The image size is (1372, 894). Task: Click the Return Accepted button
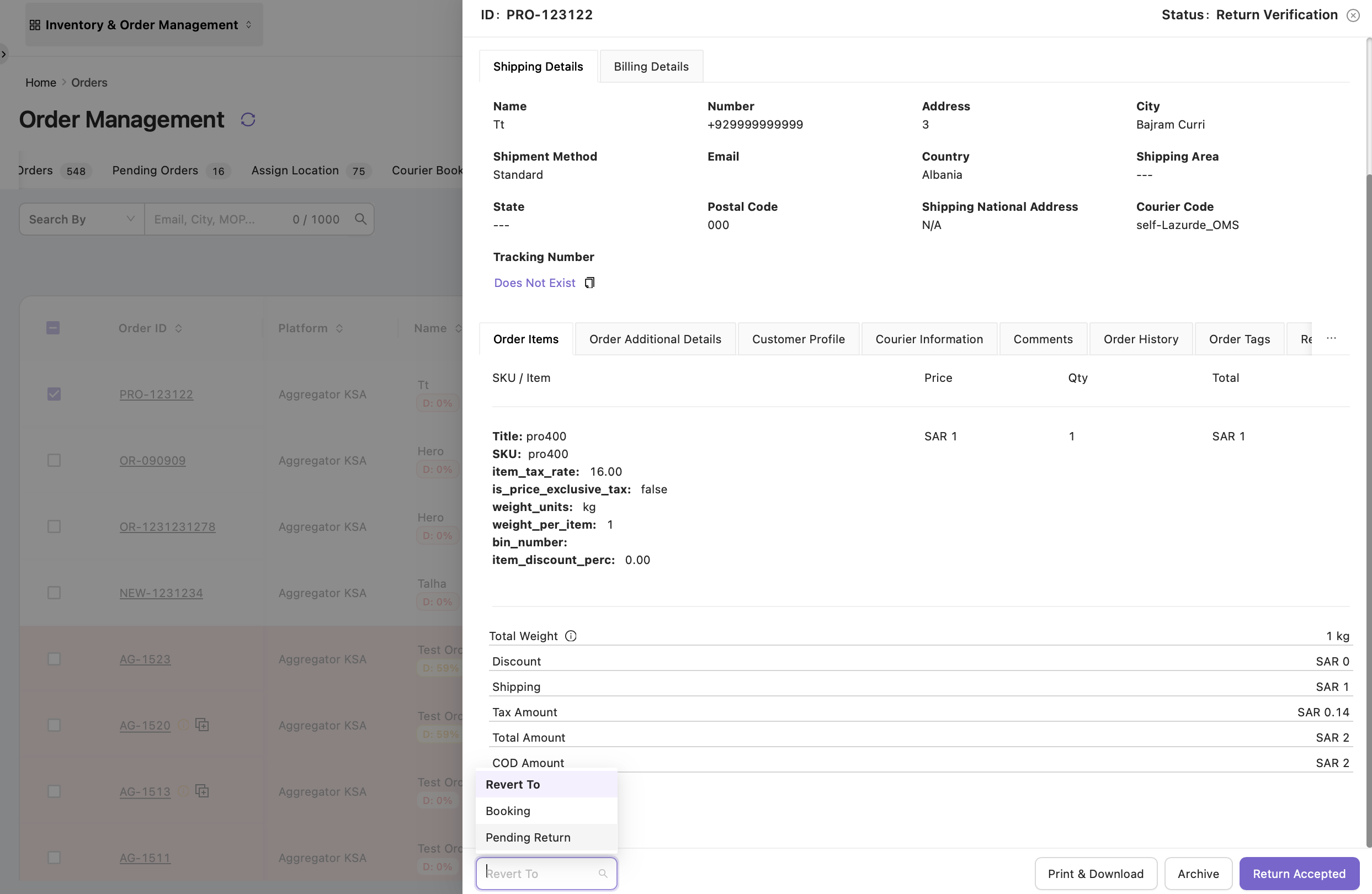point(1299,873)
